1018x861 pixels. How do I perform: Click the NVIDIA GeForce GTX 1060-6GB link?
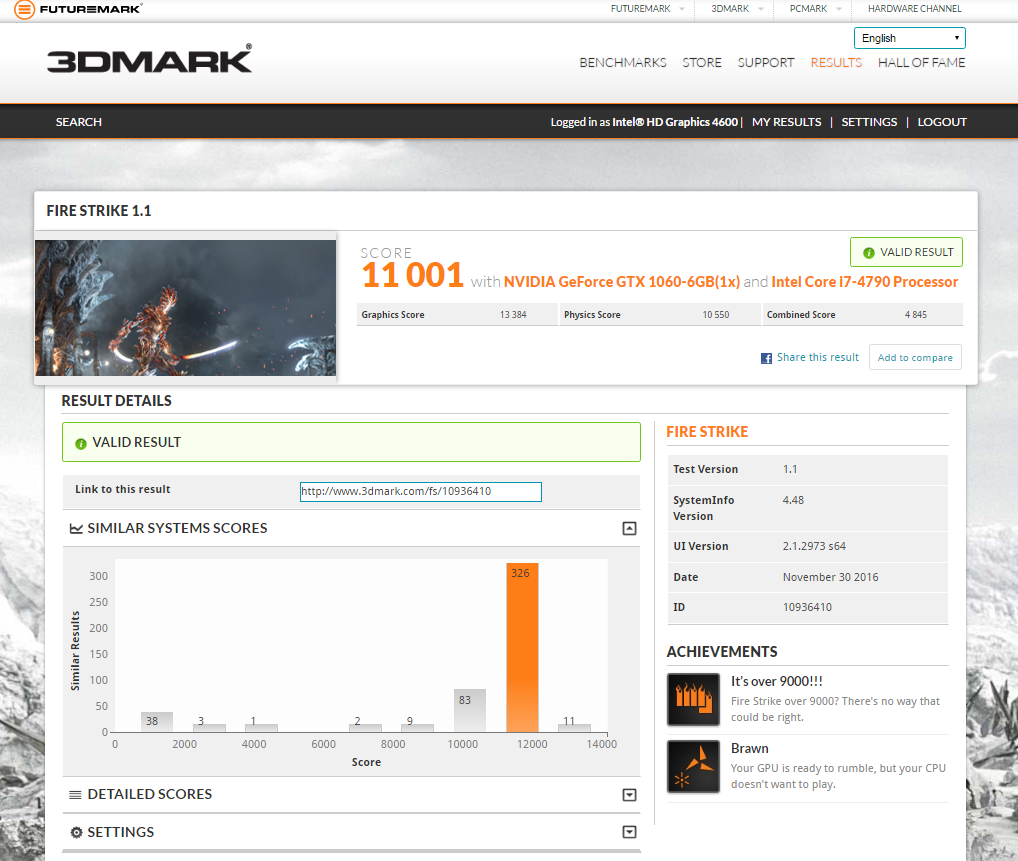[621, 281]
